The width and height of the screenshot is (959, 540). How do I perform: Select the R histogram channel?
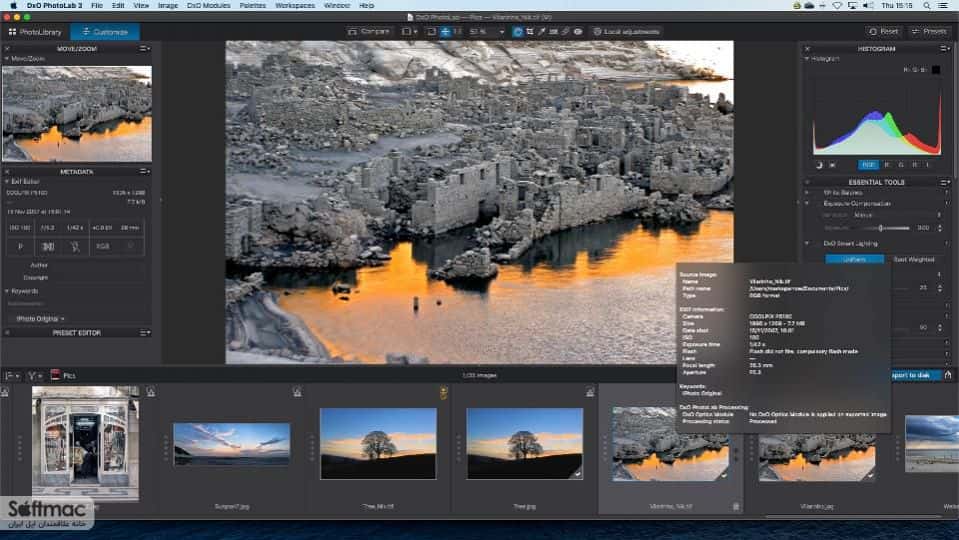tap(887, 165)
